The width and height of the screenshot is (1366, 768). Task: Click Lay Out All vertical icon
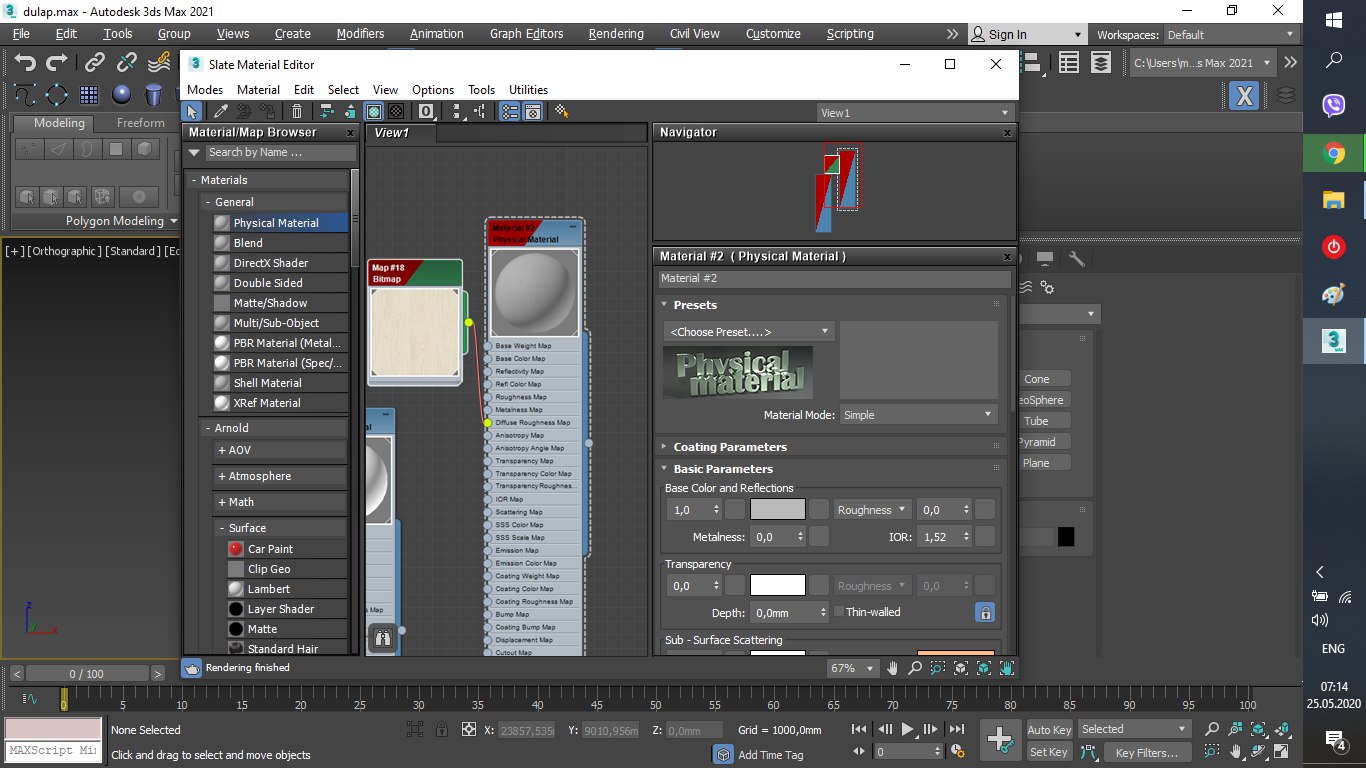coord(457,112)
